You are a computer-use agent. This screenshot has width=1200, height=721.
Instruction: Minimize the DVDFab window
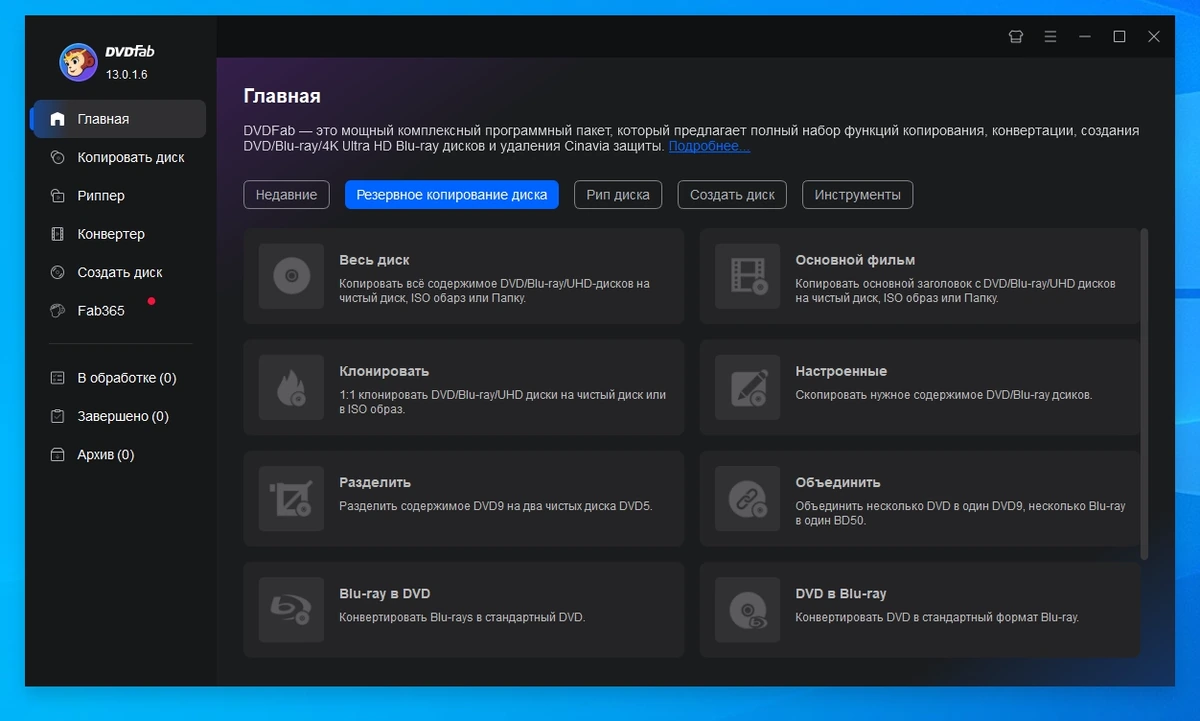(1085, 37)
